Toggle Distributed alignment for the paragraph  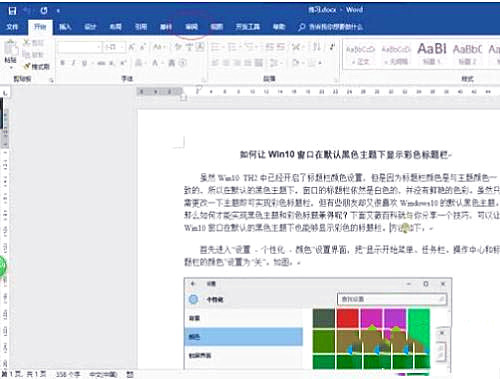tap(259, 63)
